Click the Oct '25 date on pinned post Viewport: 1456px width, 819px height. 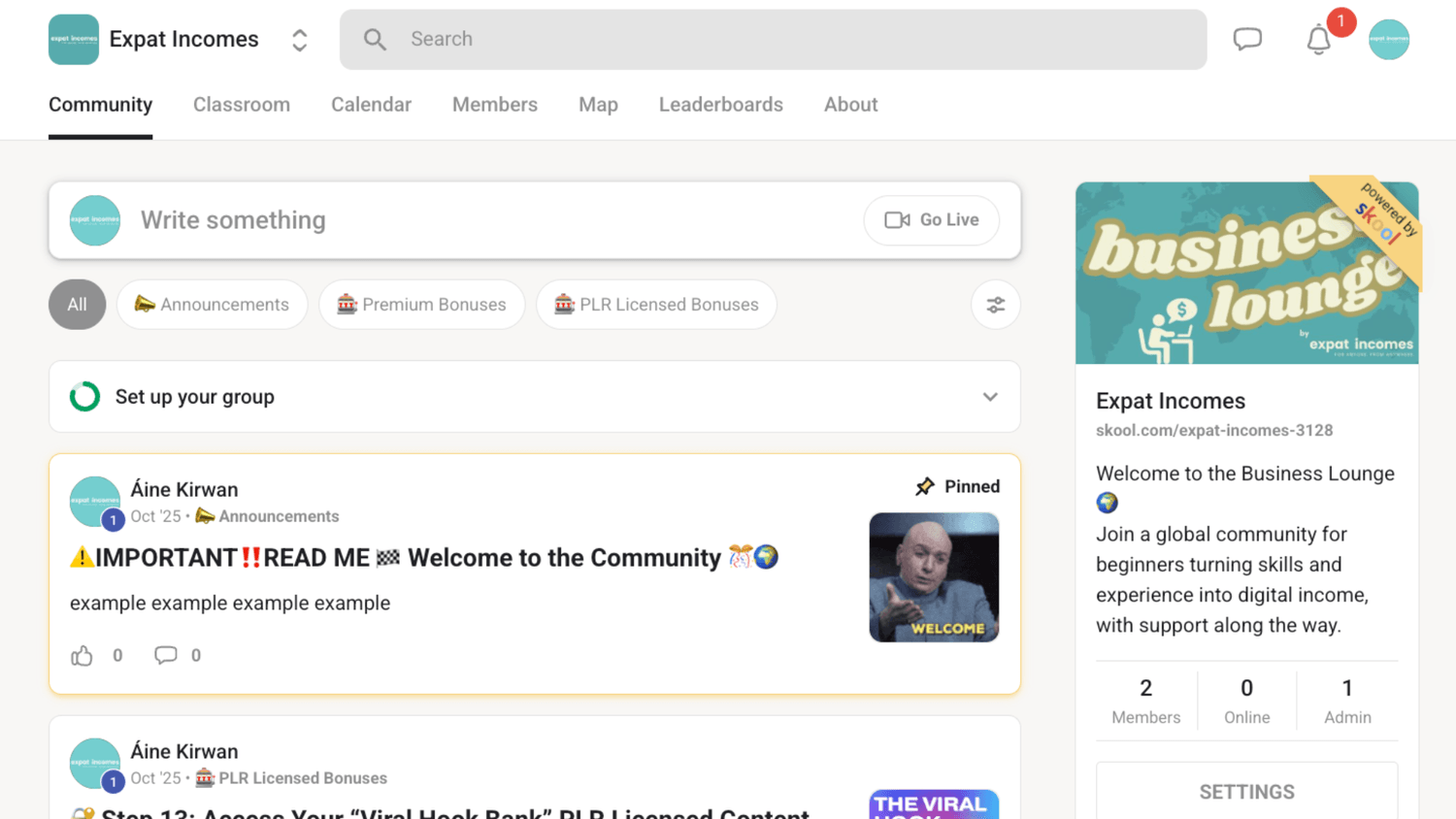tap(156, 516)
